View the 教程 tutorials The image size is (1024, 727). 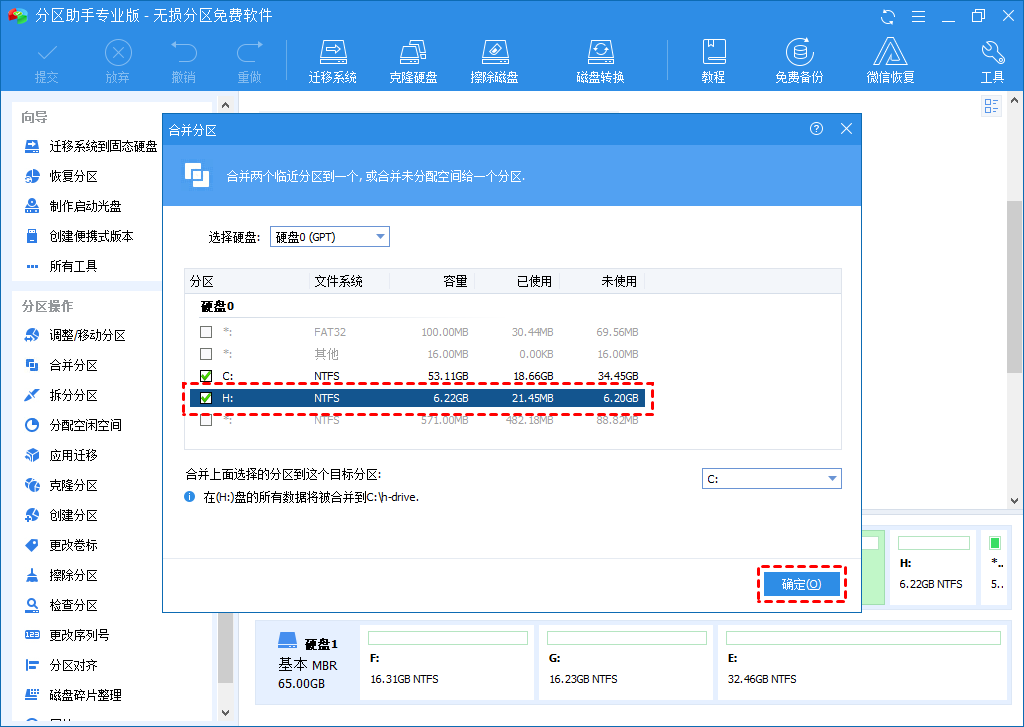tap(714, 60)
